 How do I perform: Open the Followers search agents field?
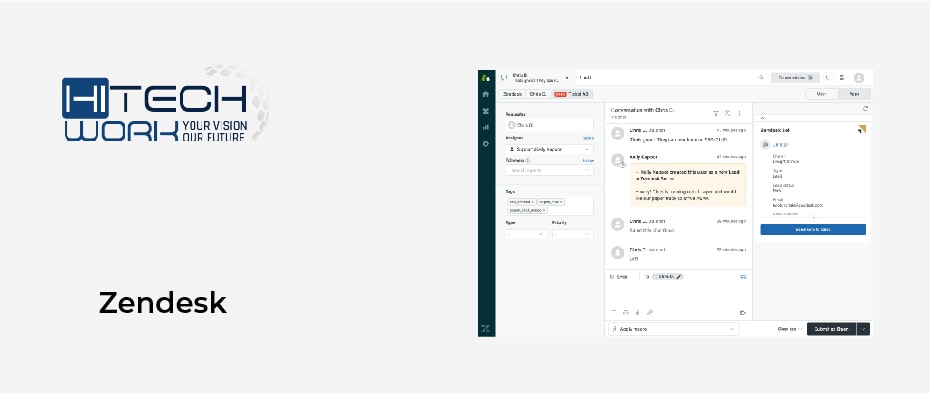coord(549,170)
